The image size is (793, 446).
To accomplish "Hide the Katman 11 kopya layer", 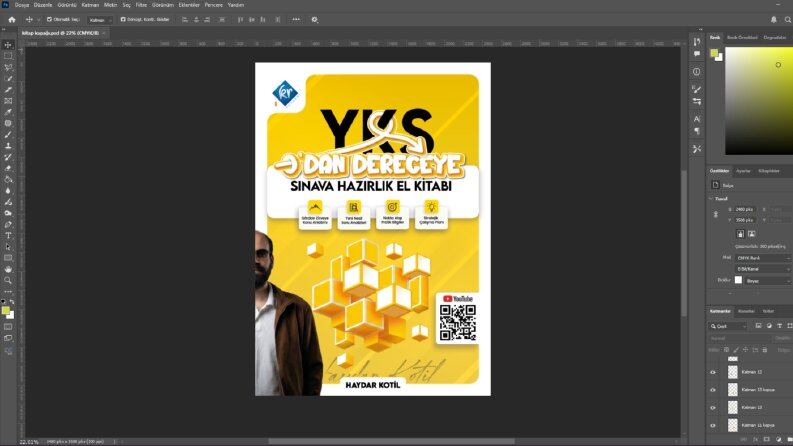I will (713, 425).
